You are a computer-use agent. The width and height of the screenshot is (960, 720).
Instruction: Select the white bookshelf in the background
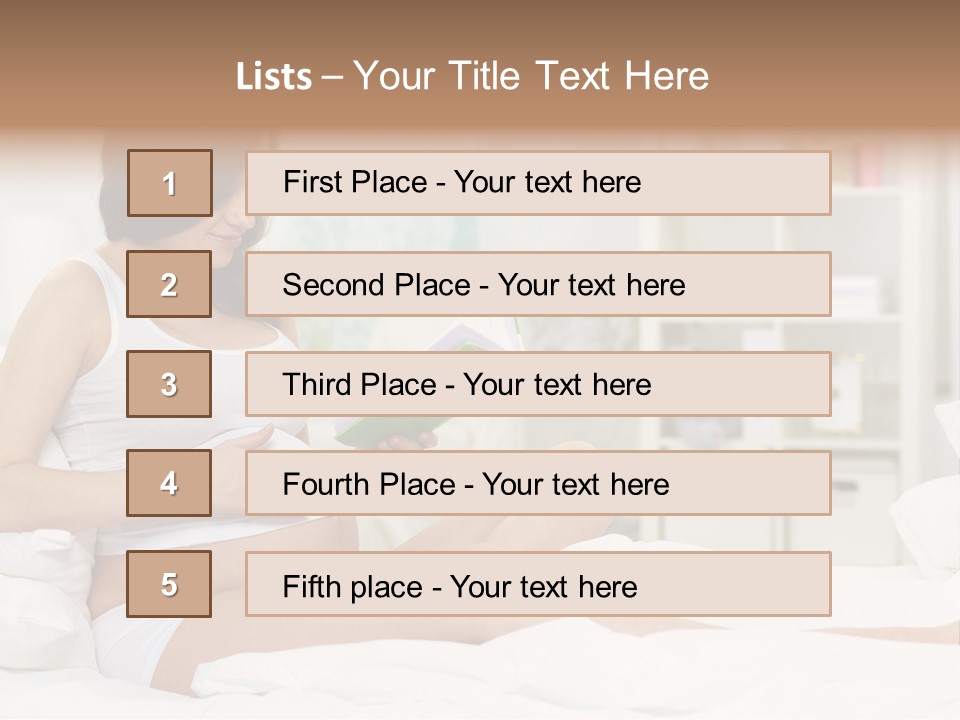point(869,367)
